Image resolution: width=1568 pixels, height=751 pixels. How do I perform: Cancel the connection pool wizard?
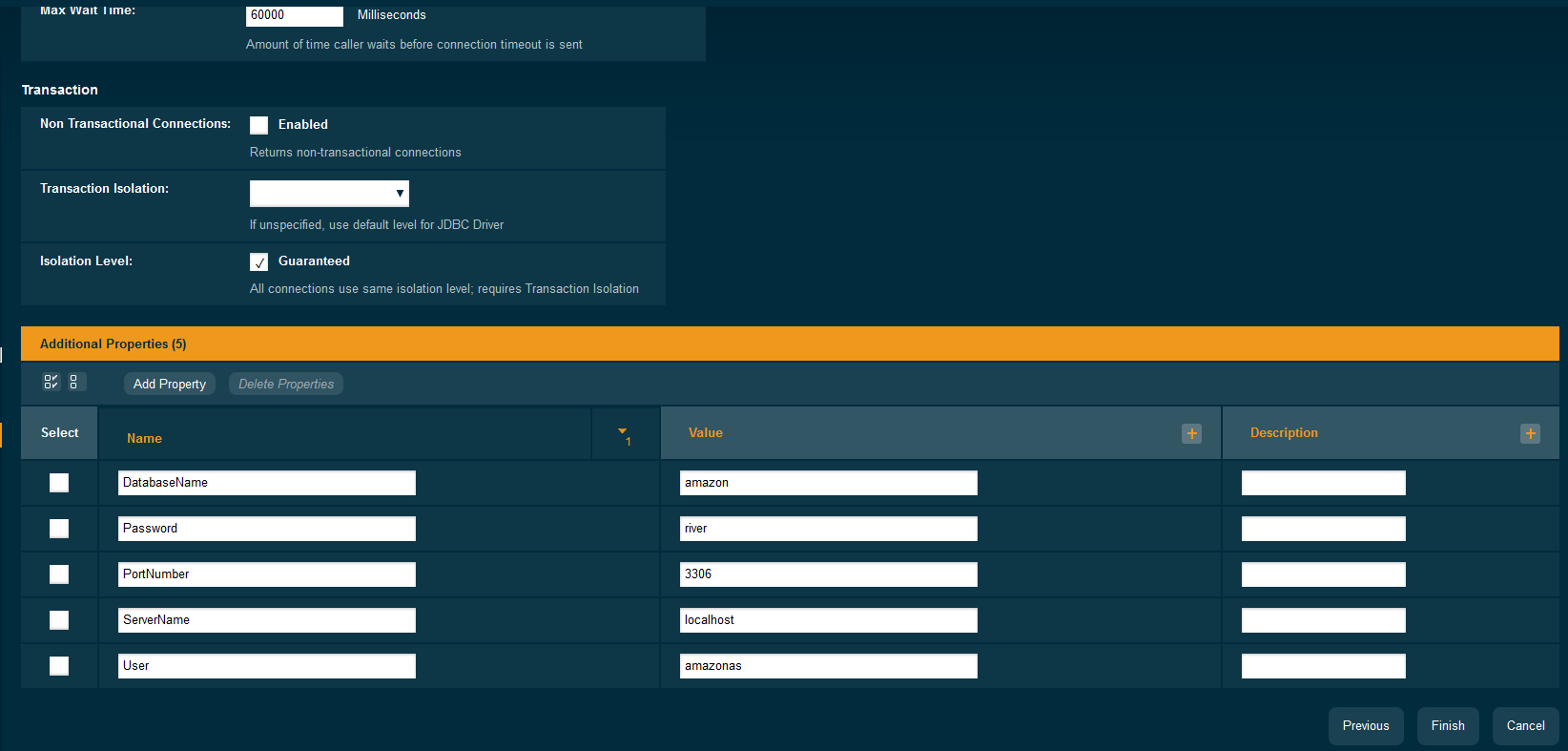1525,726
